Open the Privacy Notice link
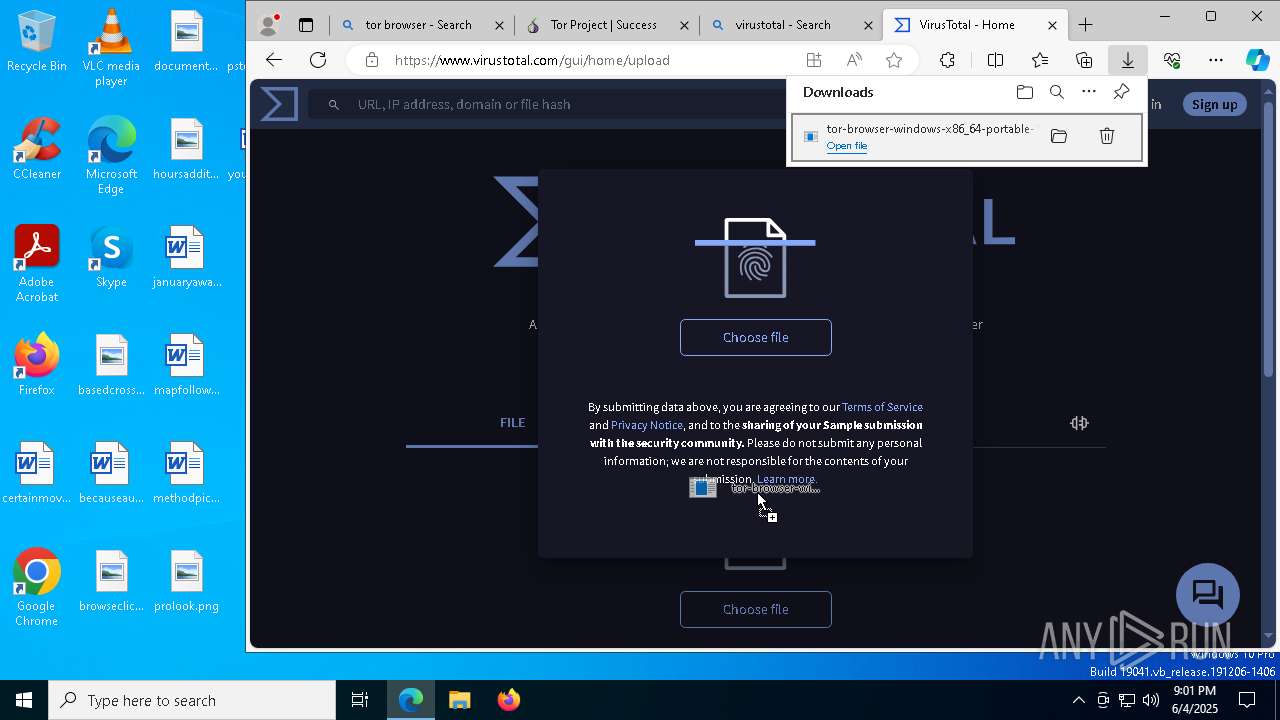 647,425
